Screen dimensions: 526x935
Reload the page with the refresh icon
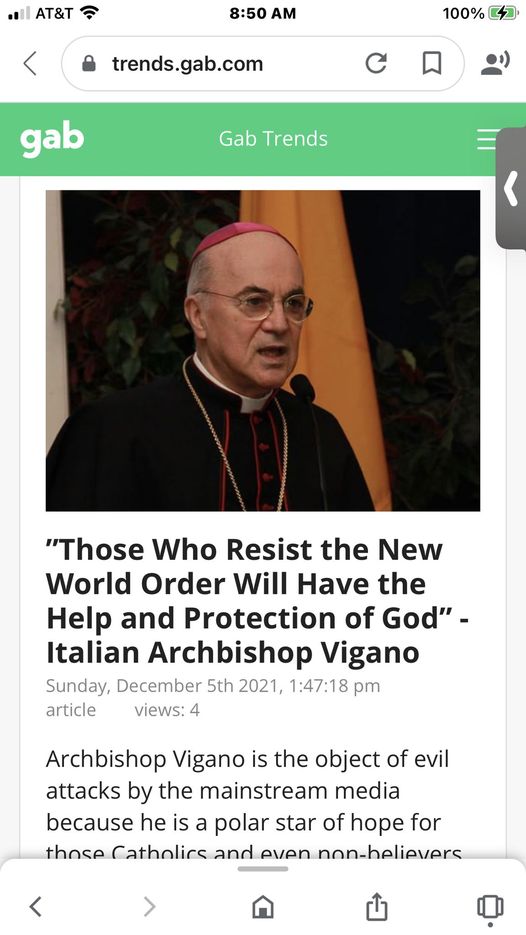coord(376,63)
